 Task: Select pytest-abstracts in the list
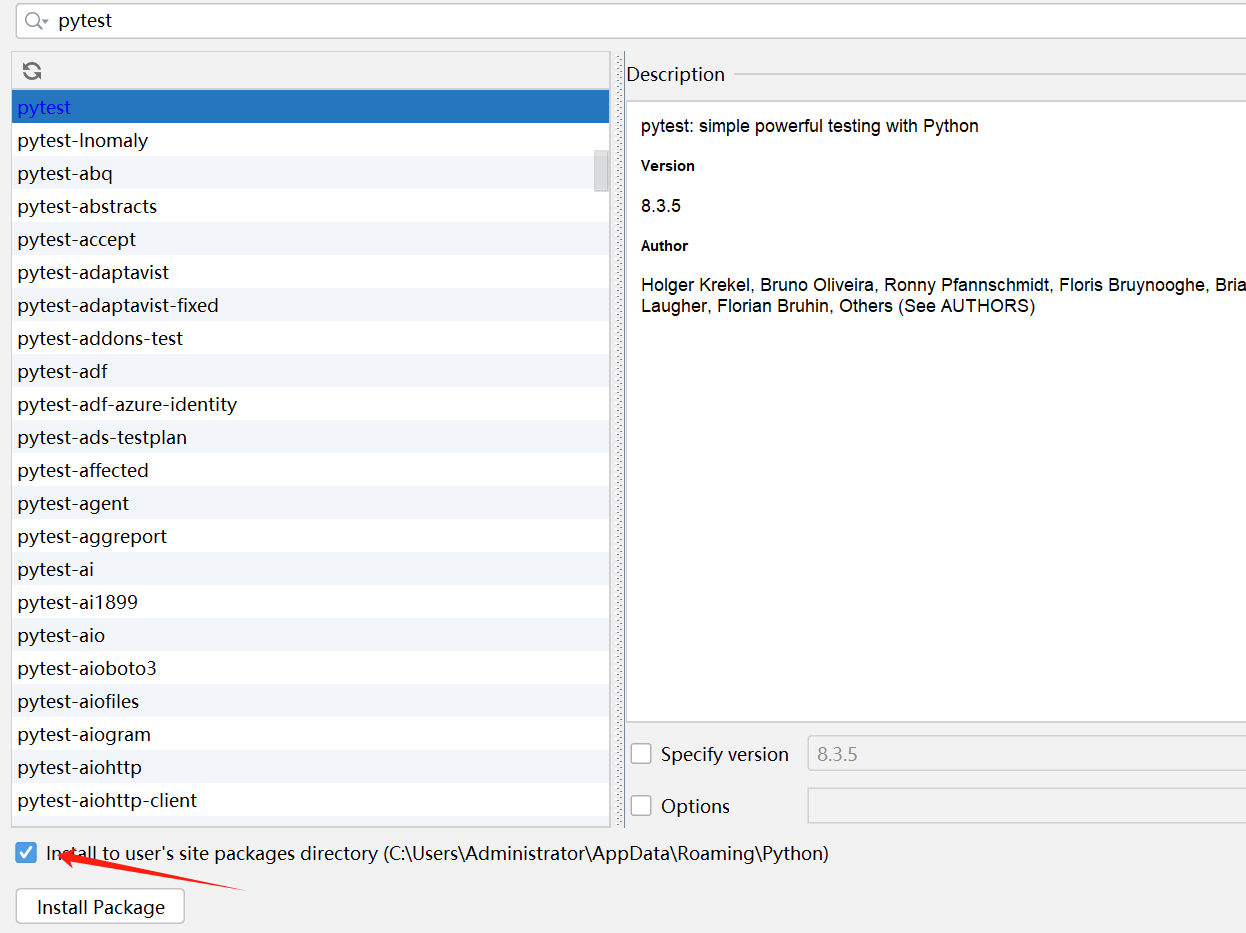tap(310, 206)
